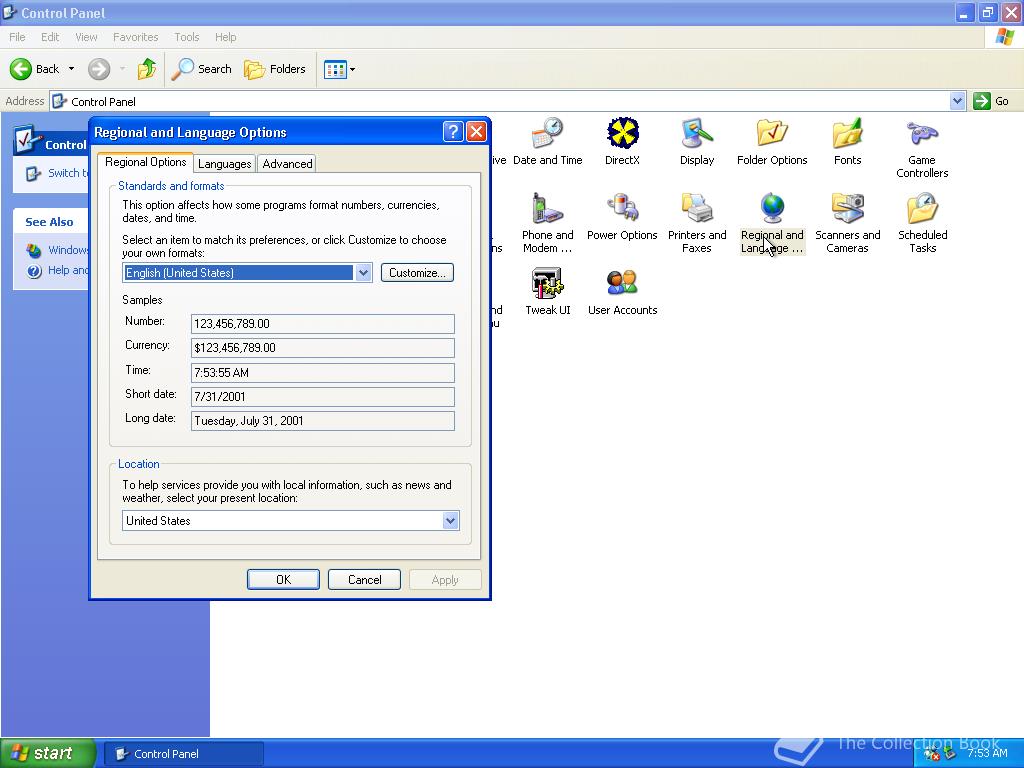The image size is (1024, 768).
Task: Expand the United States location dropdown
Action: (x=450, y=520)
